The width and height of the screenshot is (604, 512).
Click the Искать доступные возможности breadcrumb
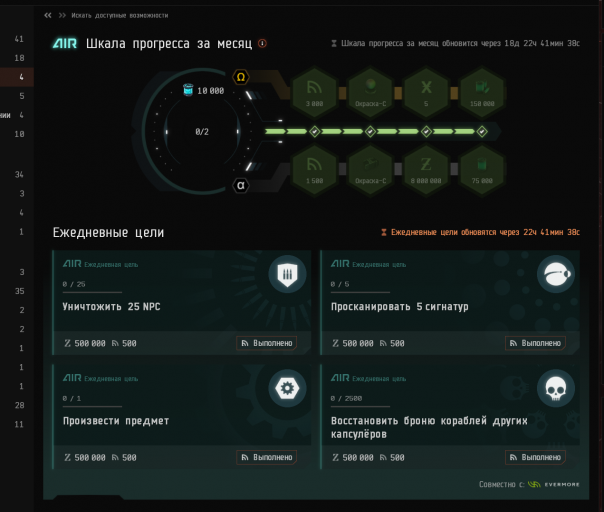click(120, 15)
